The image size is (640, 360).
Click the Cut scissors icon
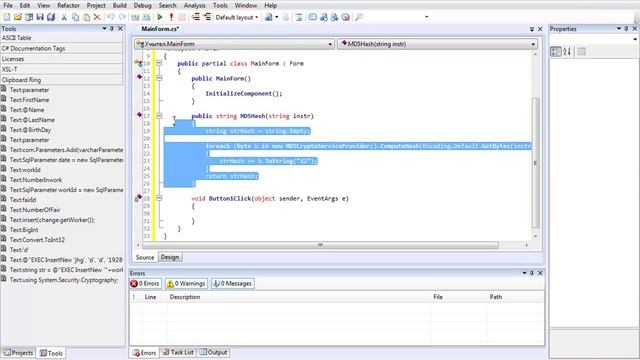coord(64,17)
